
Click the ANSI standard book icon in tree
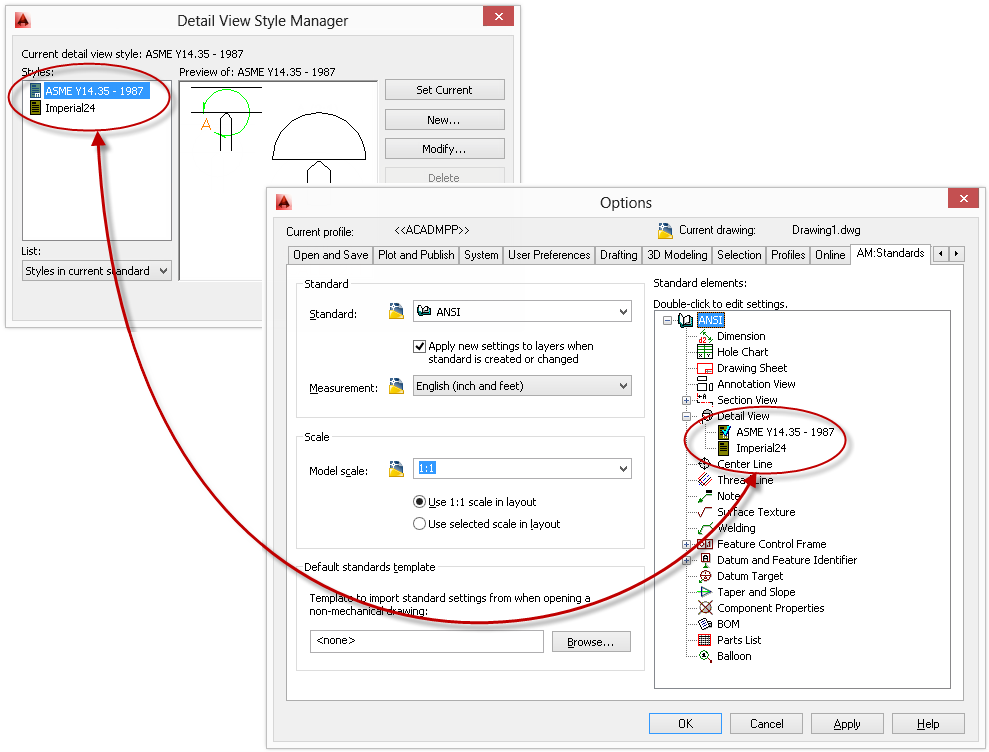(686, 320)
